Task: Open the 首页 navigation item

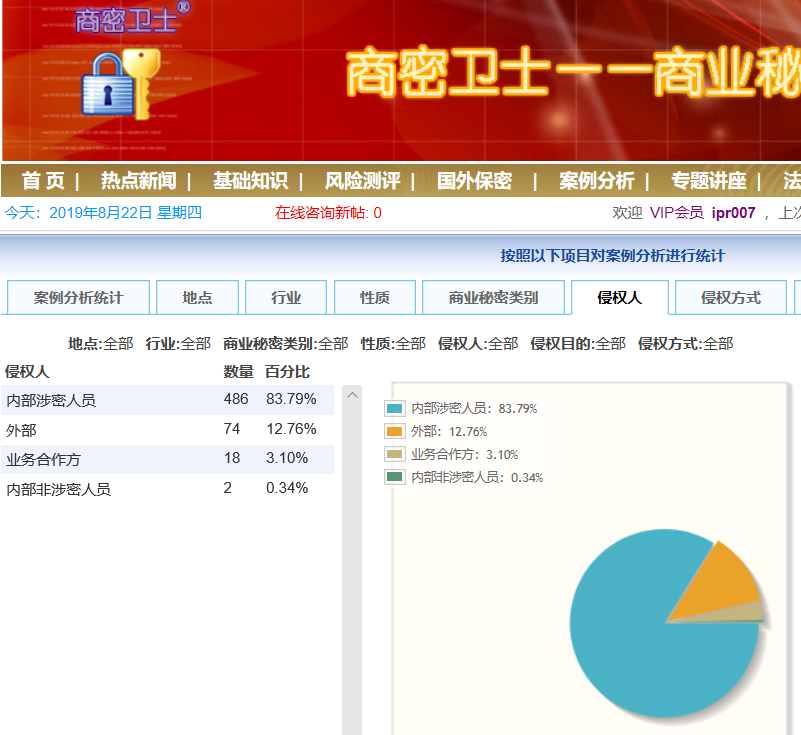Action: click(x=43, y=181)
